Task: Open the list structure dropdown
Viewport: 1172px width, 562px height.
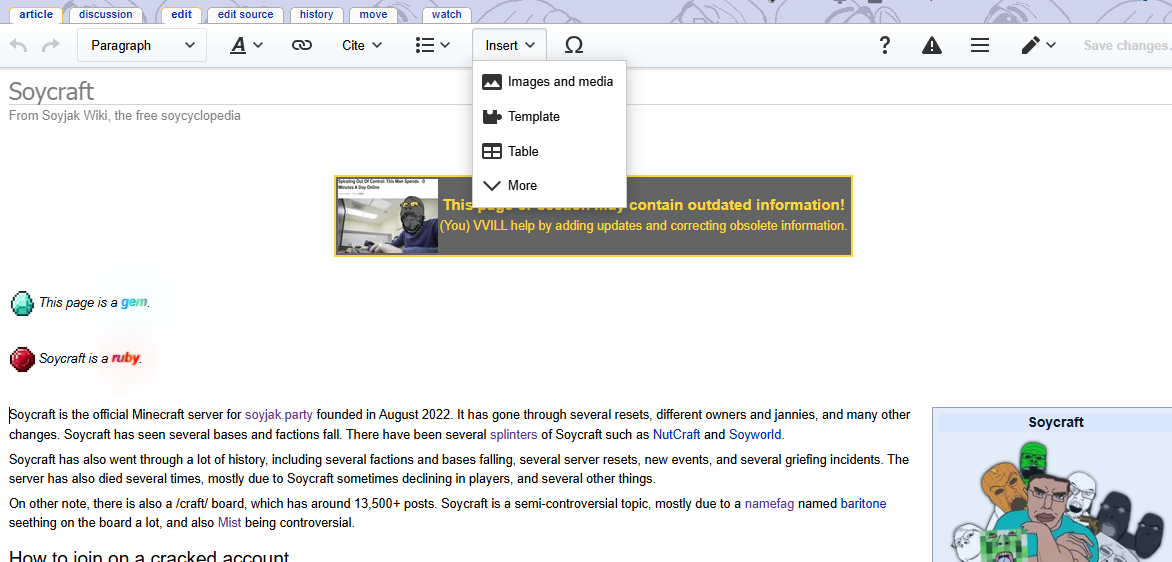Action: (x=435, y=45)
